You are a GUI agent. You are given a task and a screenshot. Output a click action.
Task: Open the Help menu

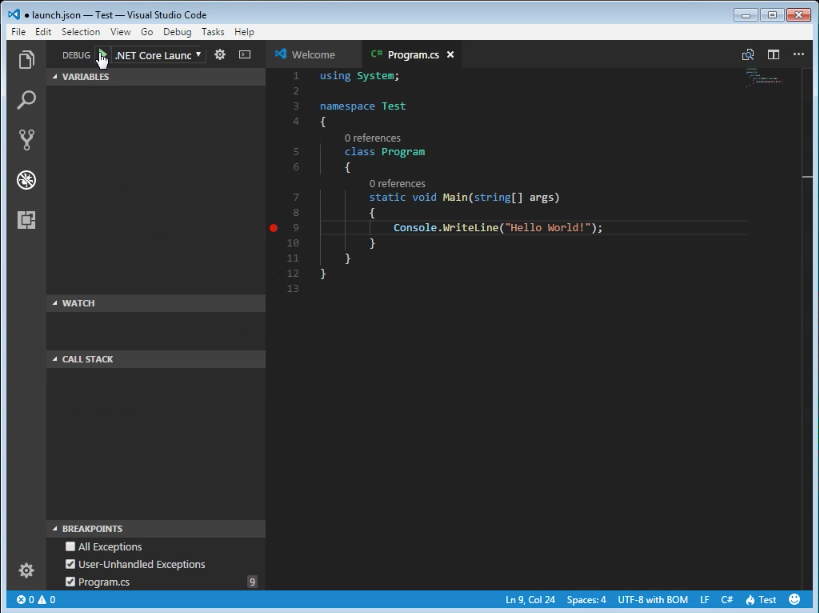click(x=244, y=32)
